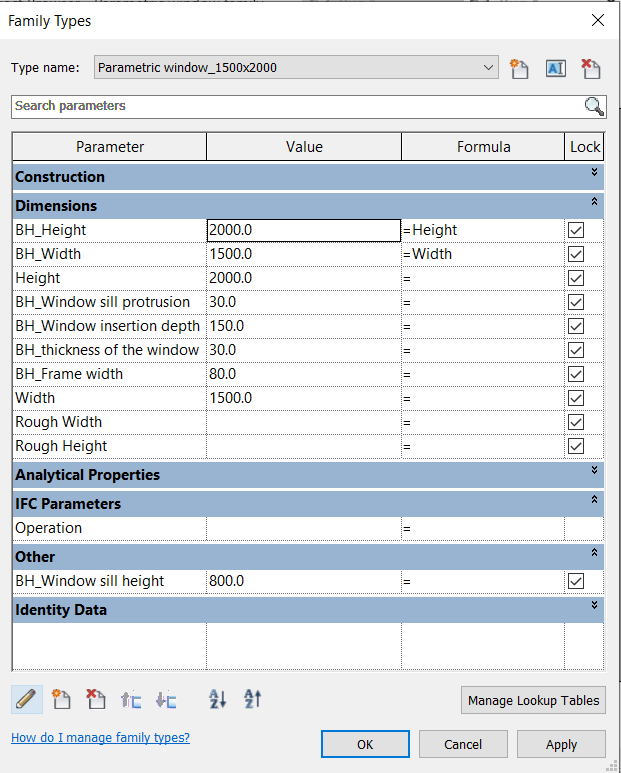
Task: Toggle lock checkbox for BH_Height
Action: point(576,230)
